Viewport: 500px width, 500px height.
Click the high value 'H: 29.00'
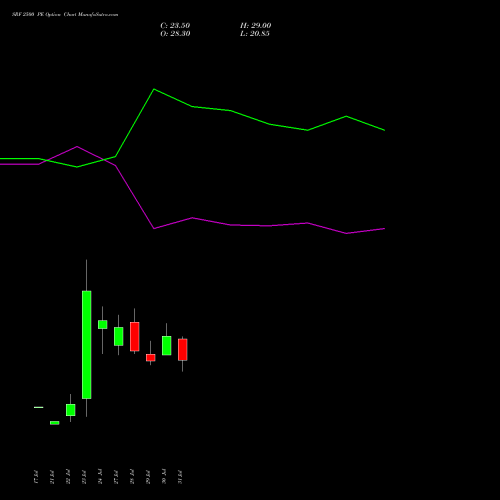pyautogui.click(x=256, y=26)
